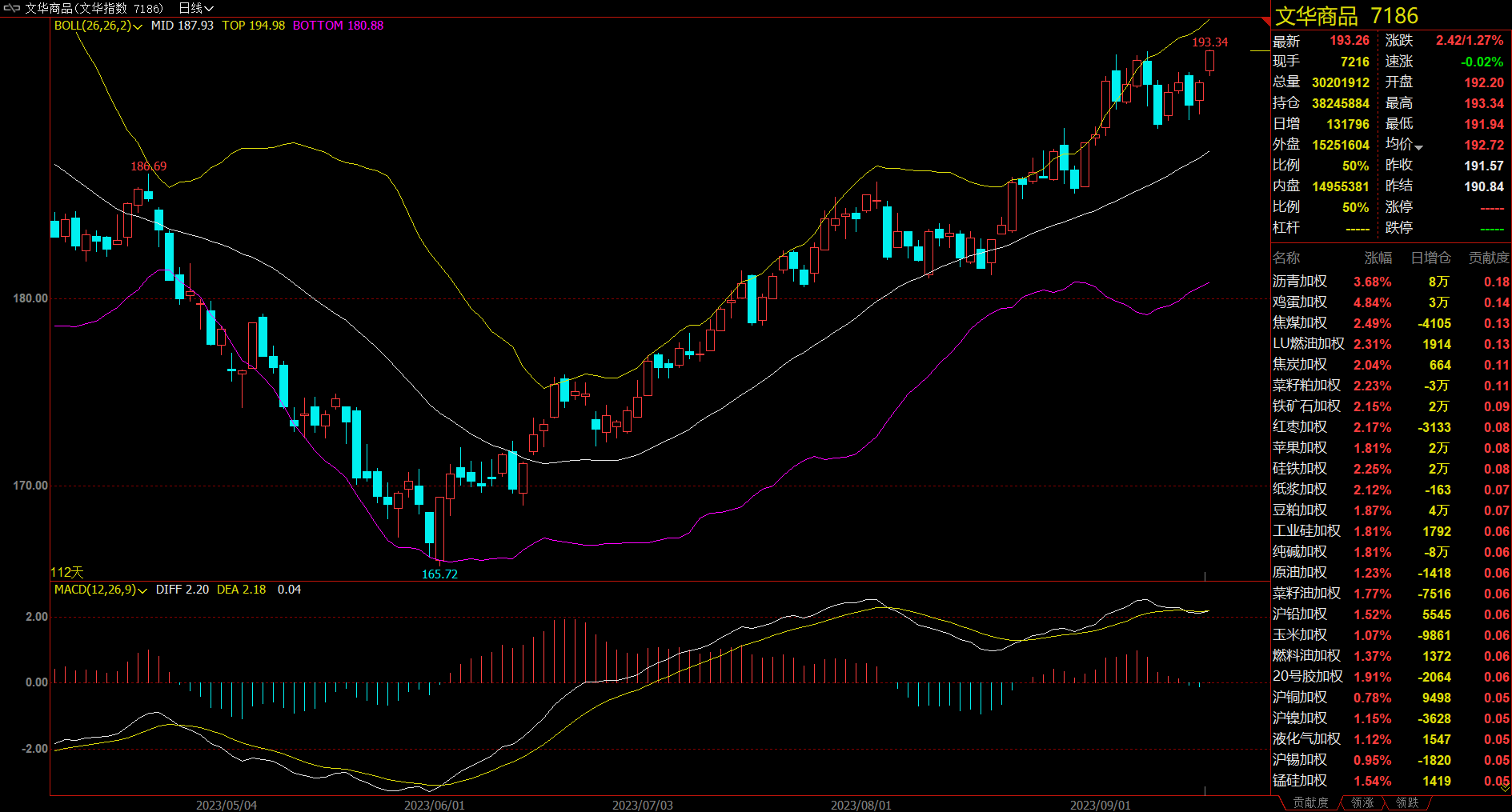Select the 铁矿石加权 row
Screen dimensions: 1512x812
[x=1391, y=406]
